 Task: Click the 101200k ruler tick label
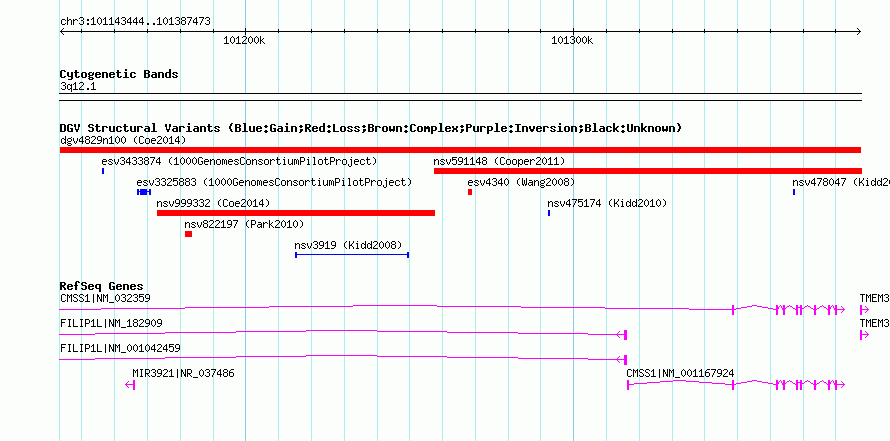coord(244,40)
